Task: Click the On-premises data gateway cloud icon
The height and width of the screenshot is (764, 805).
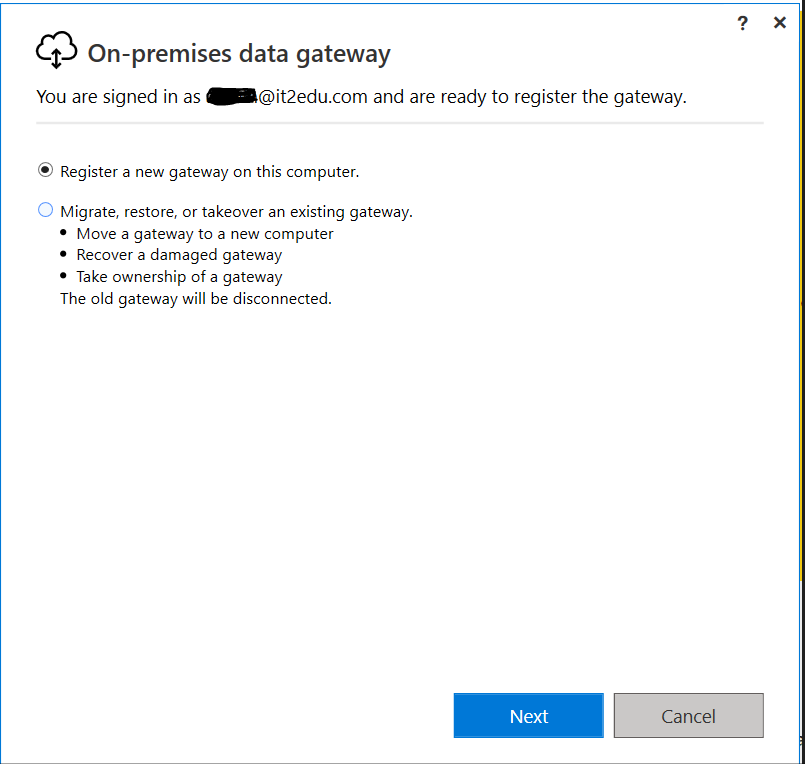Action: coord(56,50)
